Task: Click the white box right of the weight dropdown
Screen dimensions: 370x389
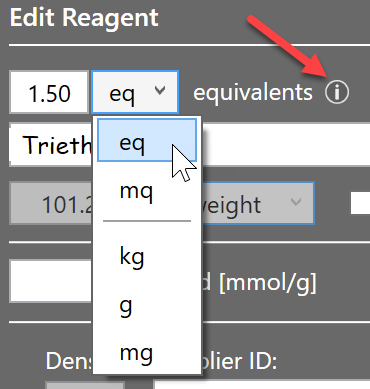Action: point(360,203)
